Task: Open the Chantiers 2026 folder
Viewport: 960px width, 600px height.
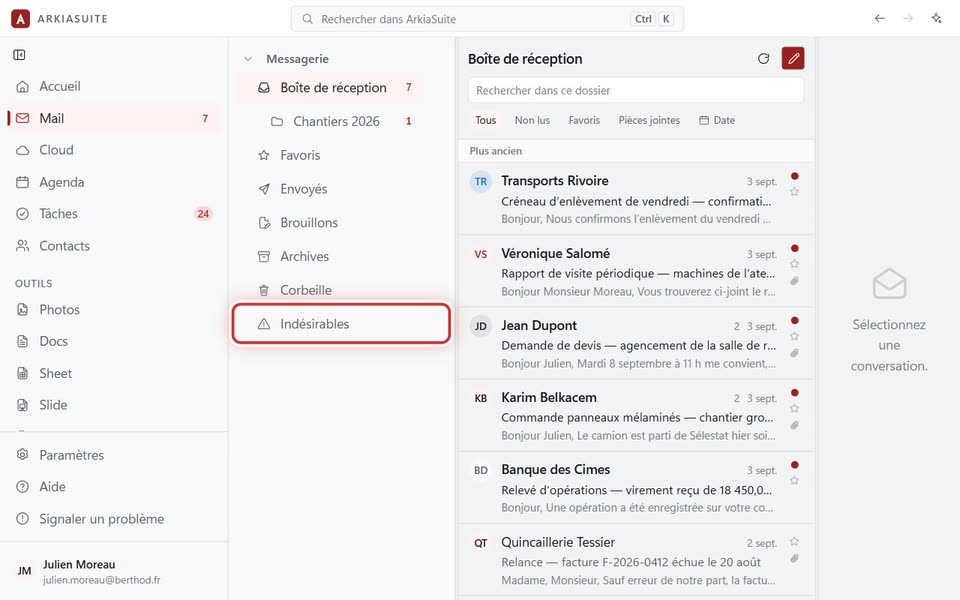Action: pyautogui.click(x=336, y=121)
